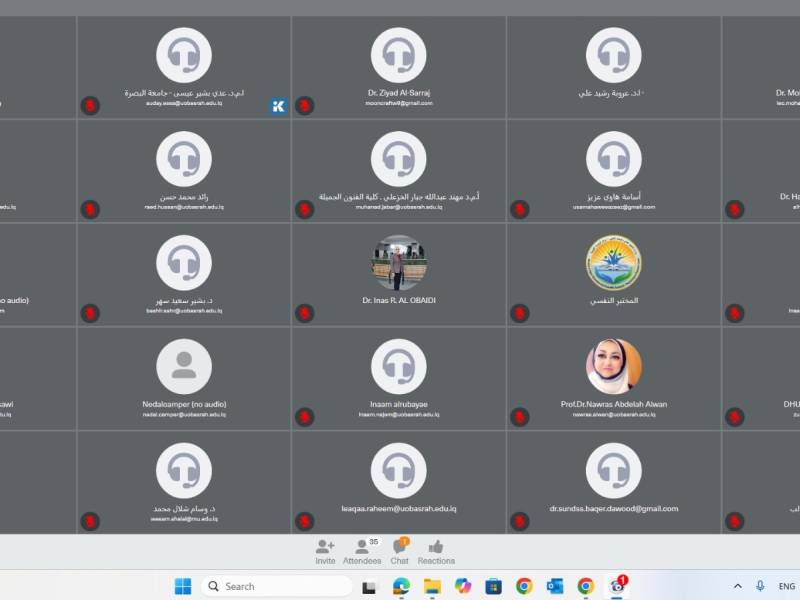The width and height of the screenshot is (800, 600).
Task: Open the Chat panel icon
Action: [x=399, y=552]
